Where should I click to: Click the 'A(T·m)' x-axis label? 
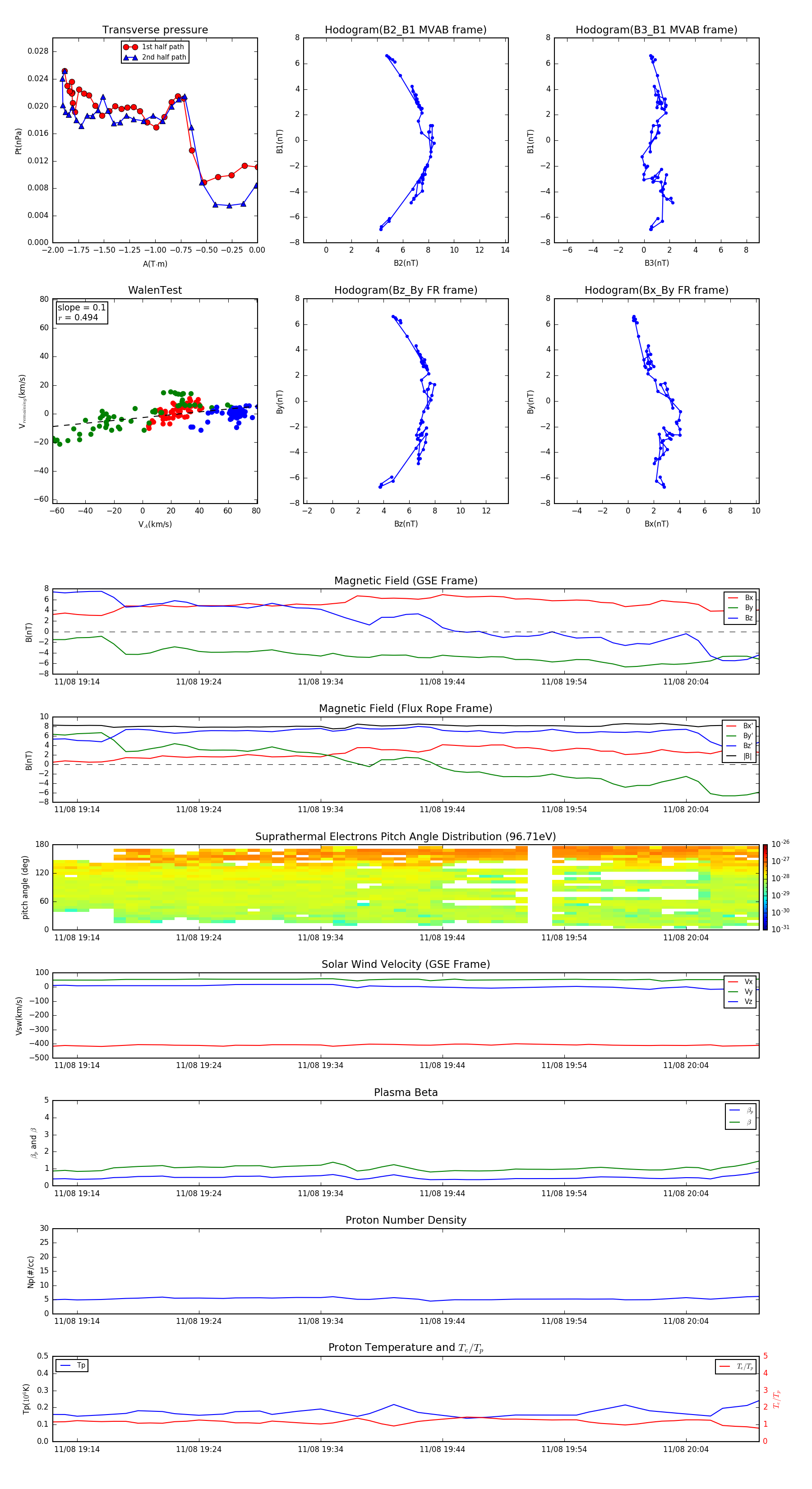(155, 264)
